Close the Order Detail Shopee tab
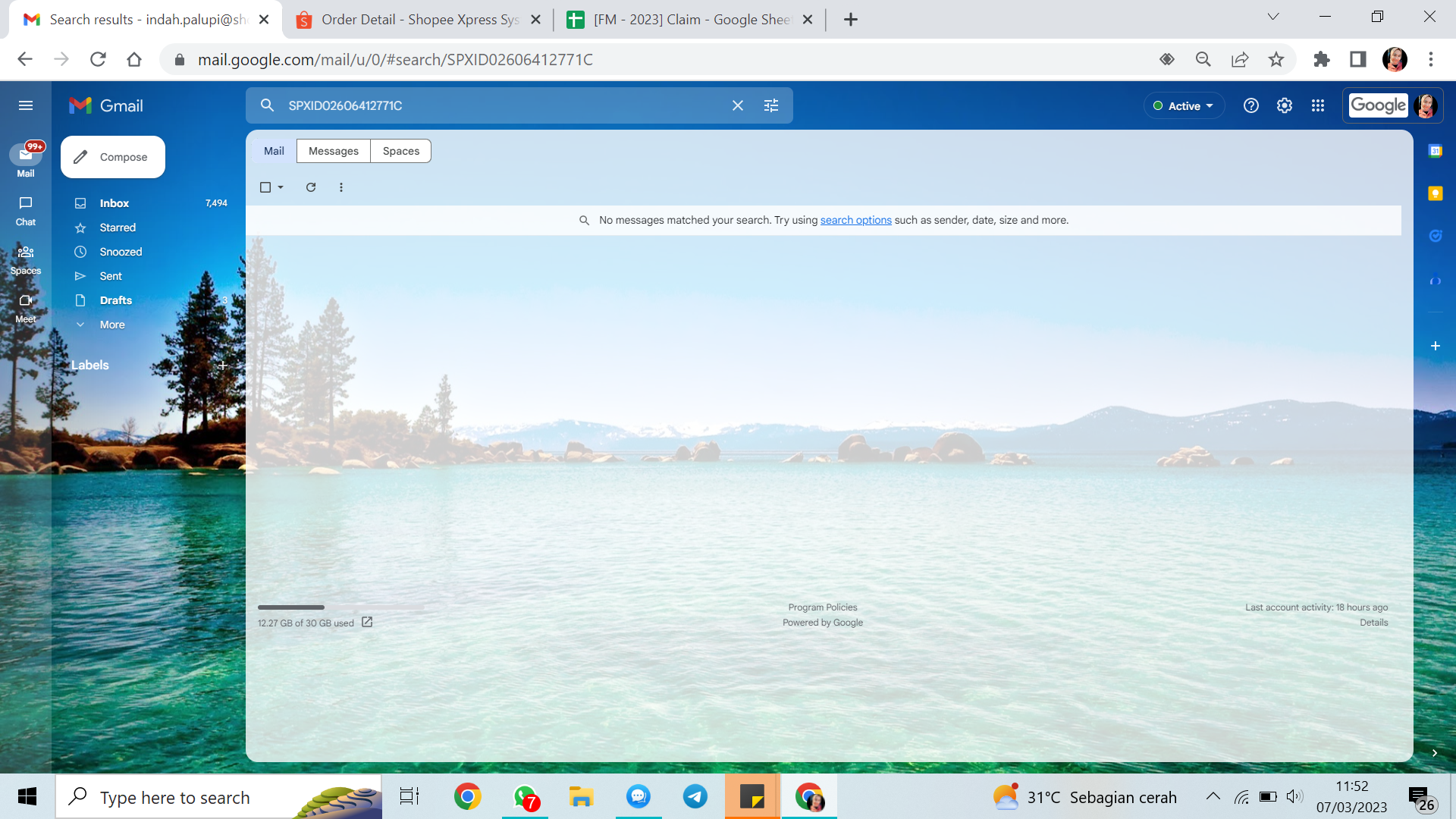The height and width of the screenshot is (819, 1456). tap(536, 20)
